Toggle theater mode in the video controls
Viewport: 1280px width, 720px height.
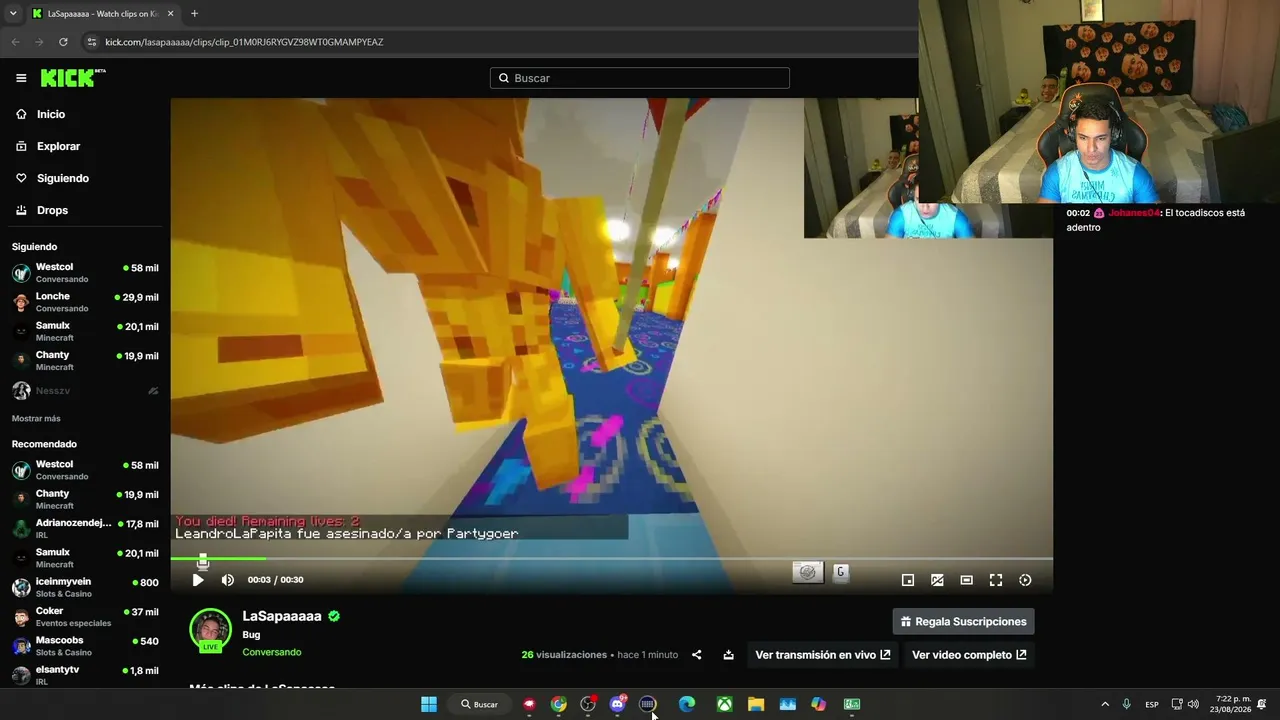966,580
